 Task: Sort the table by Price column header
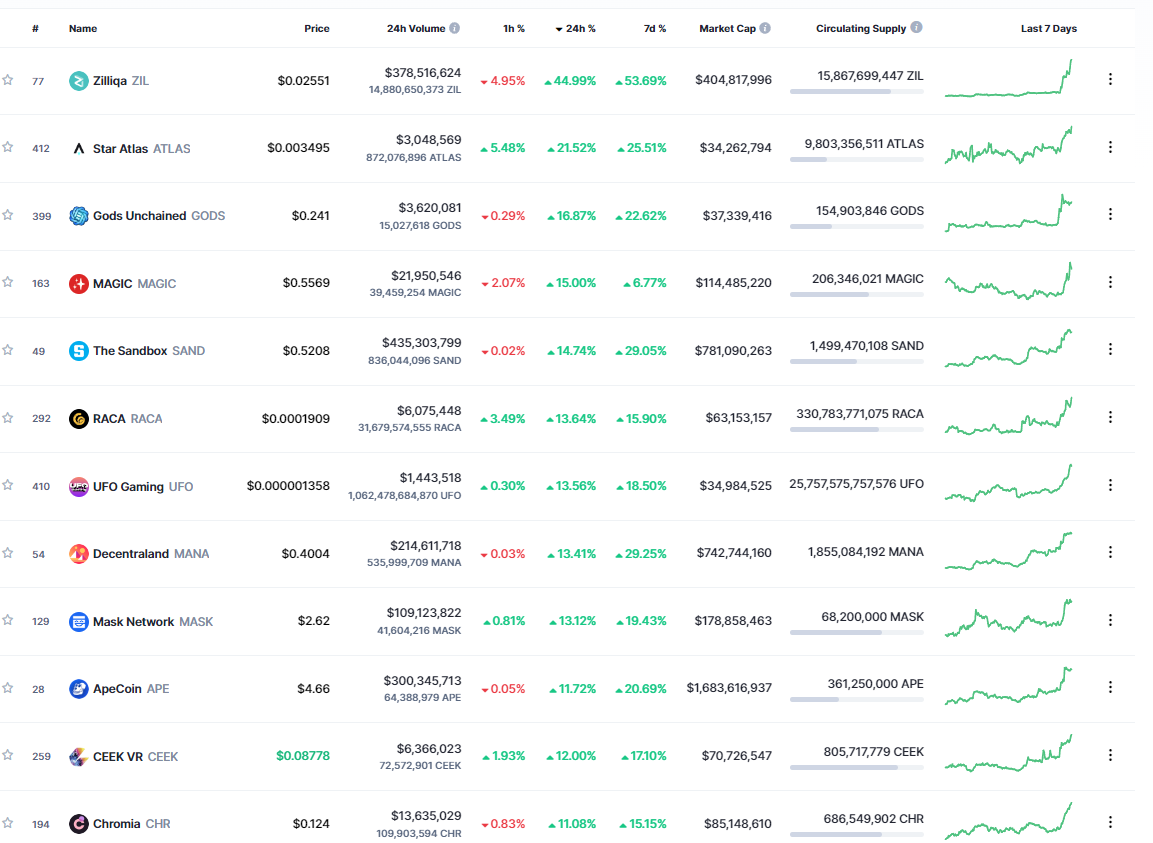[x=316, y=29]
